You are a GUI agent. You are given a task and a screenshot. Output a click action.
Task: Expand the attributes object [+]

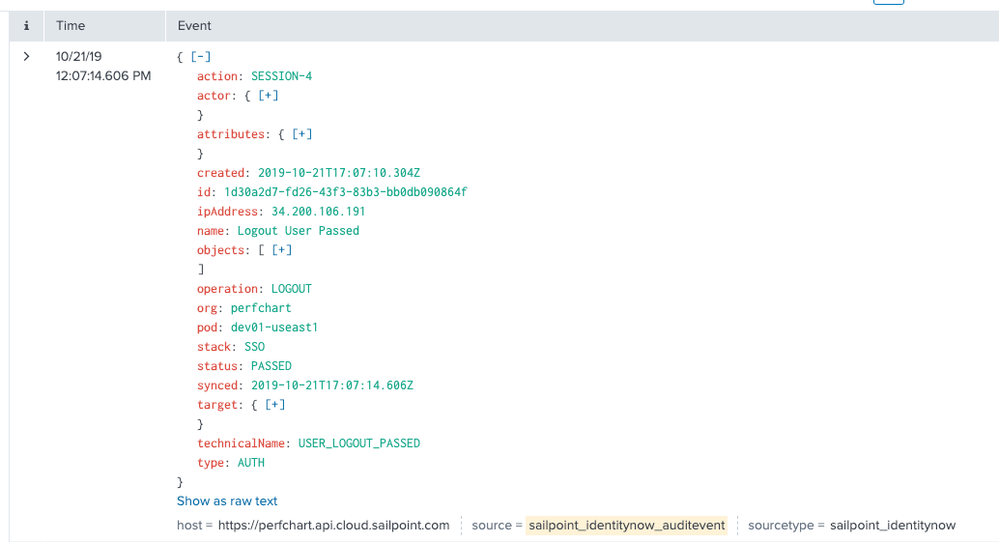click(x=302, y=134)
